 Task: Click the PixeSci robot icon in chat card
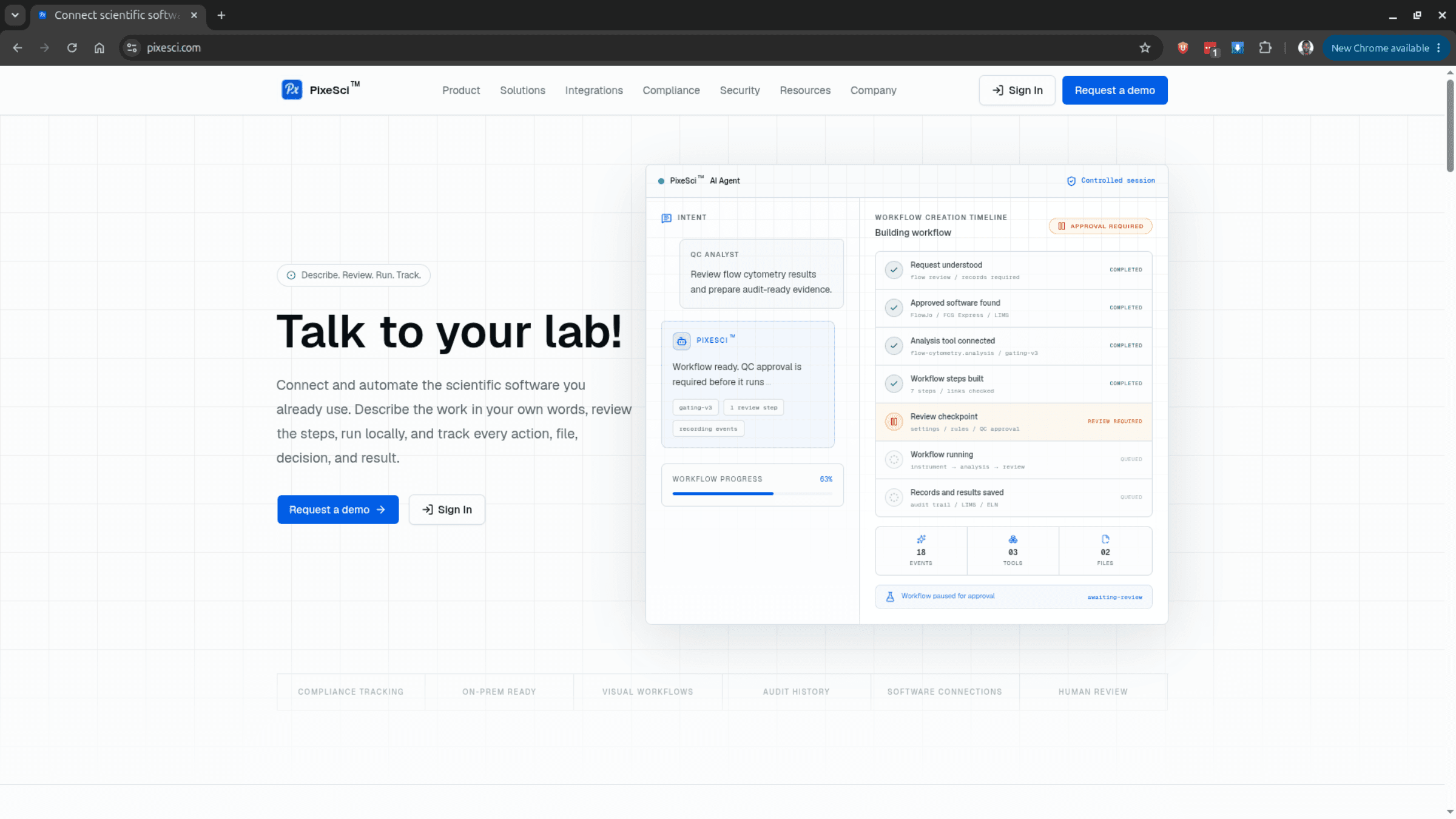[x=681, y=341]
